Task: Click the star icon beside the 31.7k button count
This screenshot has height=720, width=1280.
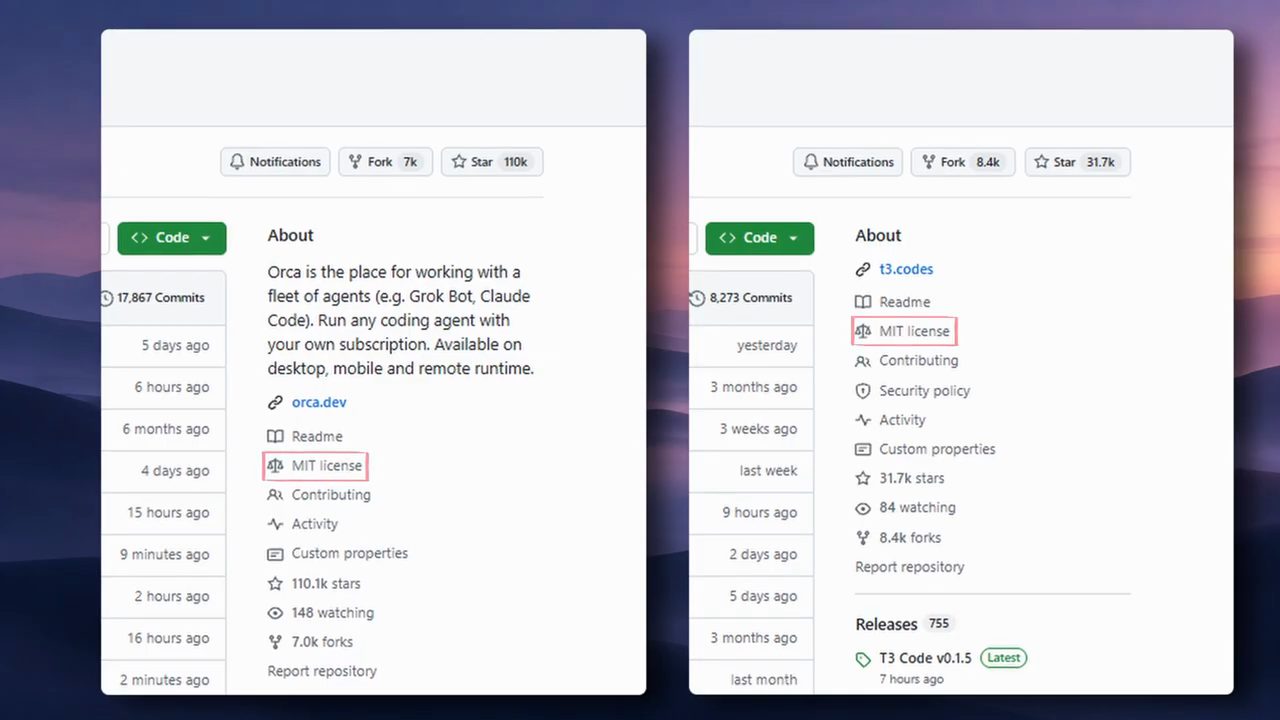Action: click(x=1042, y=162)
